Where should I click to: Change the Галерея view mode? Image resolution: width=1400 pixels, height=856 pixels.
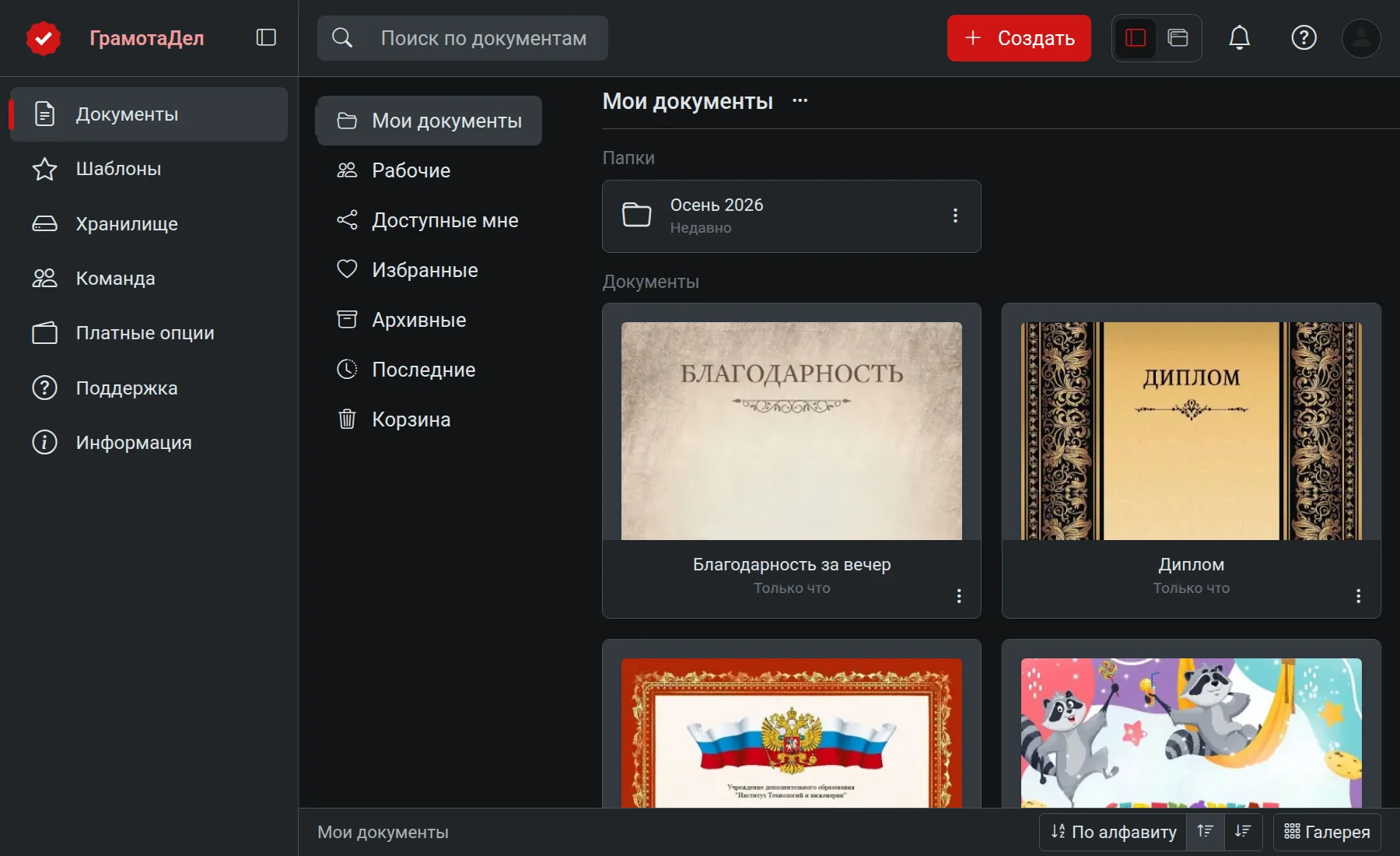tap(1327, 832)
